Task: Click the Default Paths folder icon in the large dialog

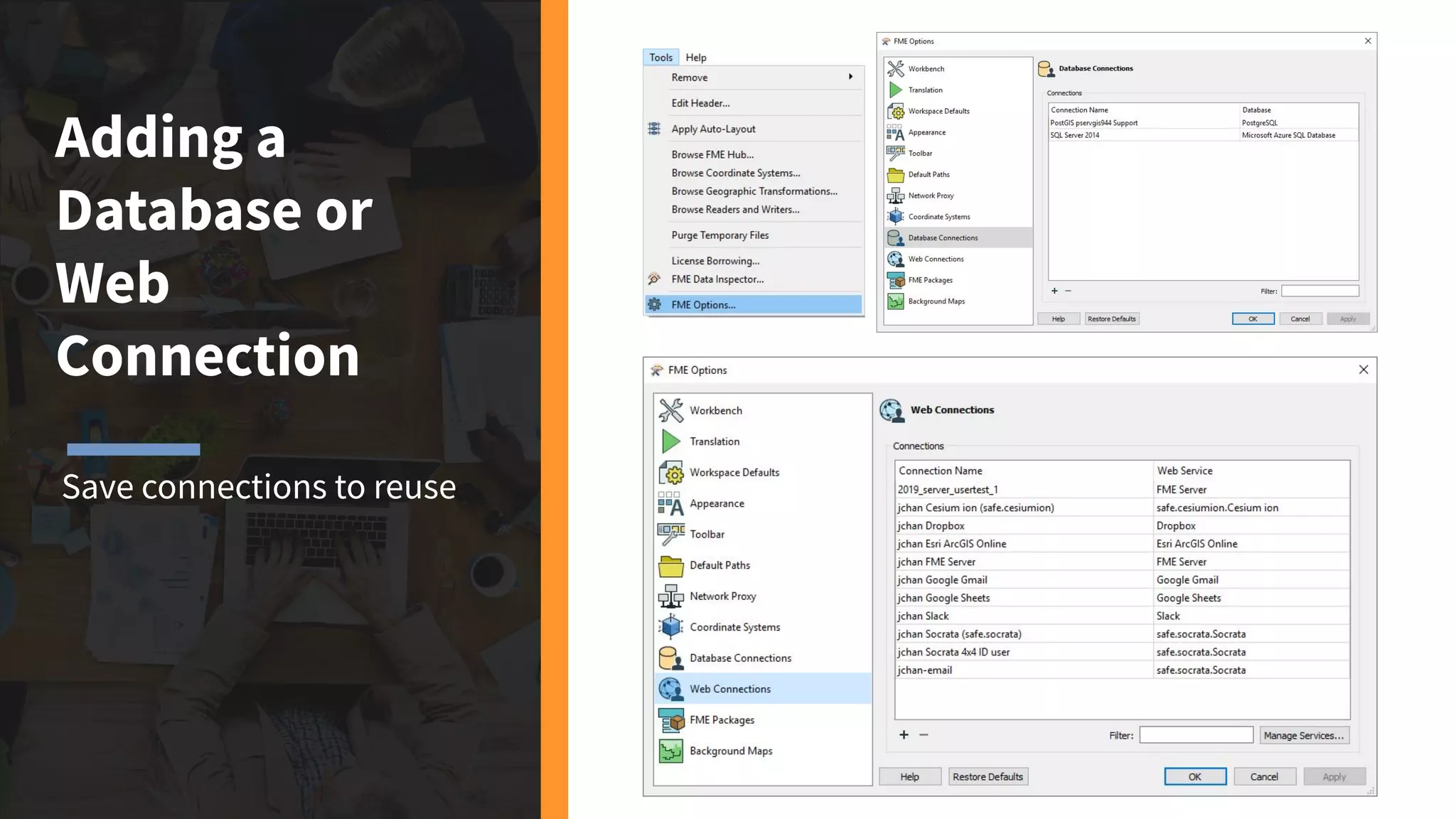Action: (x=670, y=565)
